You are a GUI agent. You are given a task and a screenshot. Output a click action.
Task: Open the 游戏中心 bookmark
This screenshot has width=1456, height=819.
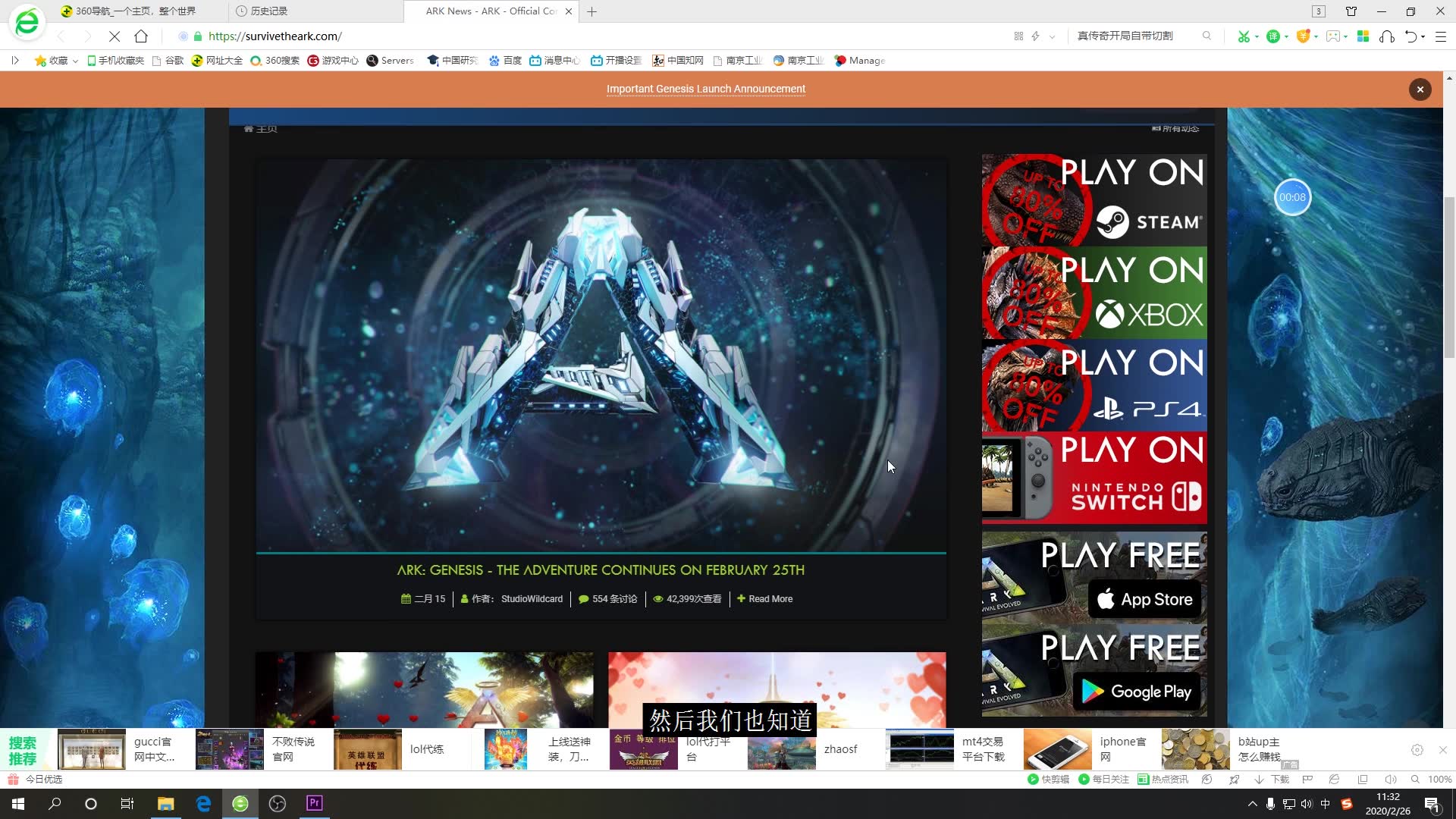pyautogui.click(x=333, y=61)
